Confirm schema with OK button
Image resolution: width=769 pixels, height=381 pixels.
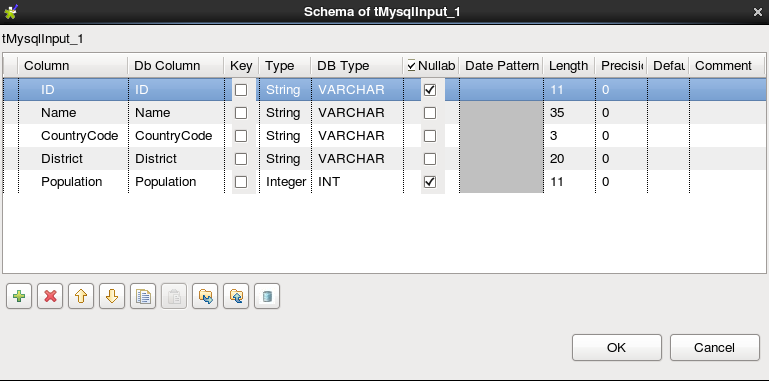pos(616,348)
